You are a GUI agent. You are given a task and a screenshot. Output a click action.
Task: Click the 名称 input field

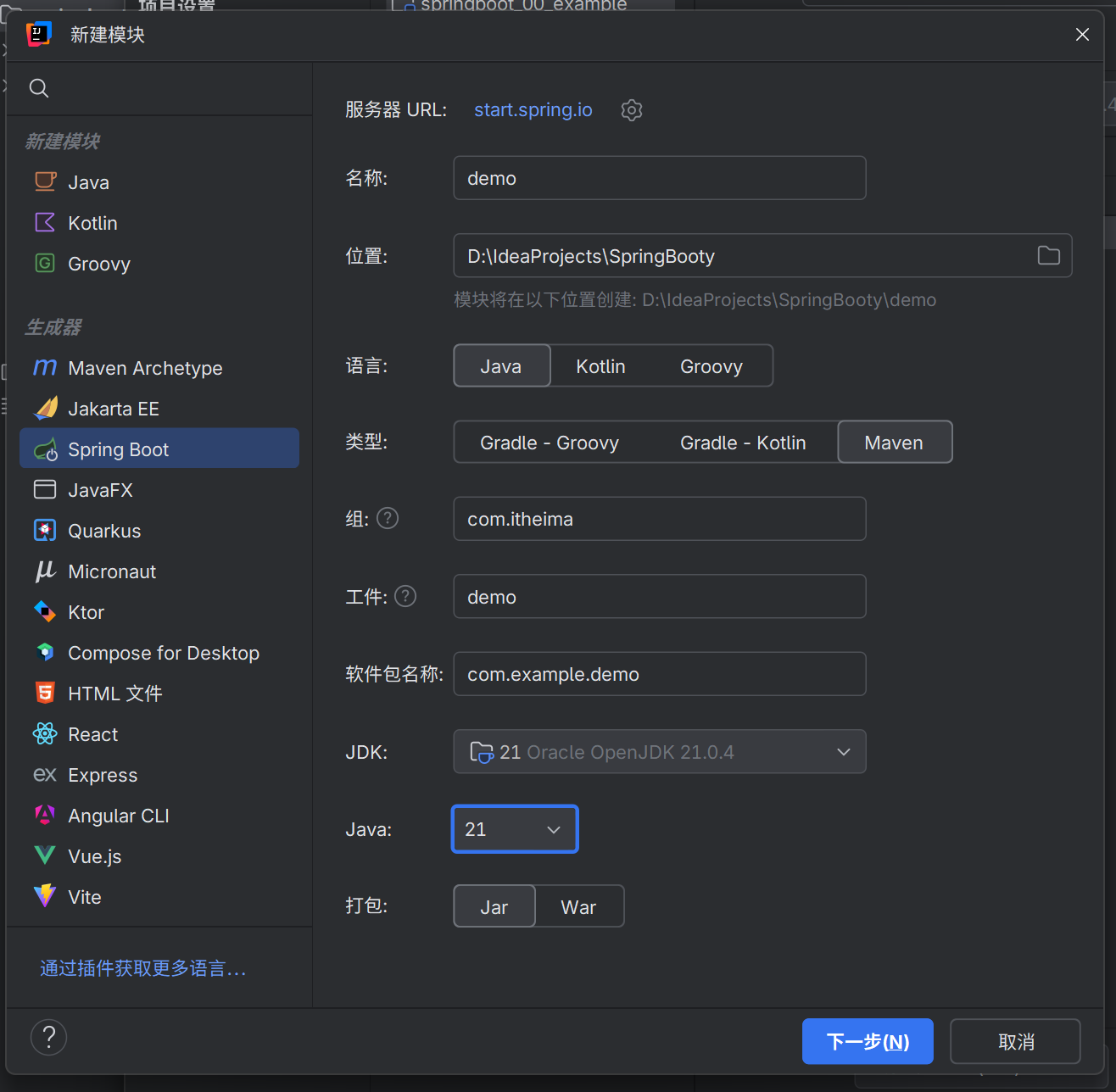click(660, 178)
